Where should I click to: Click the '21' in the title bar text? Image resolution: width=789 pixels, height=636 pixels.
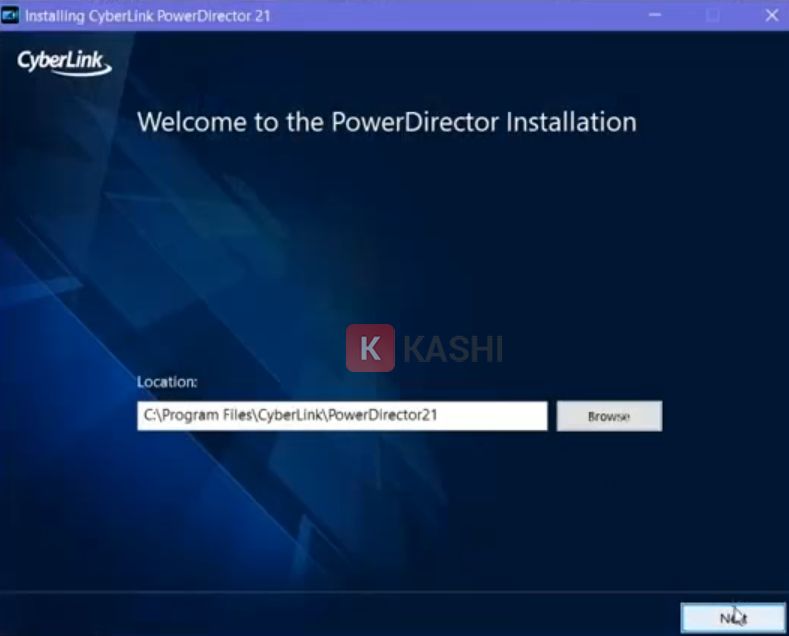pos(260,16)
